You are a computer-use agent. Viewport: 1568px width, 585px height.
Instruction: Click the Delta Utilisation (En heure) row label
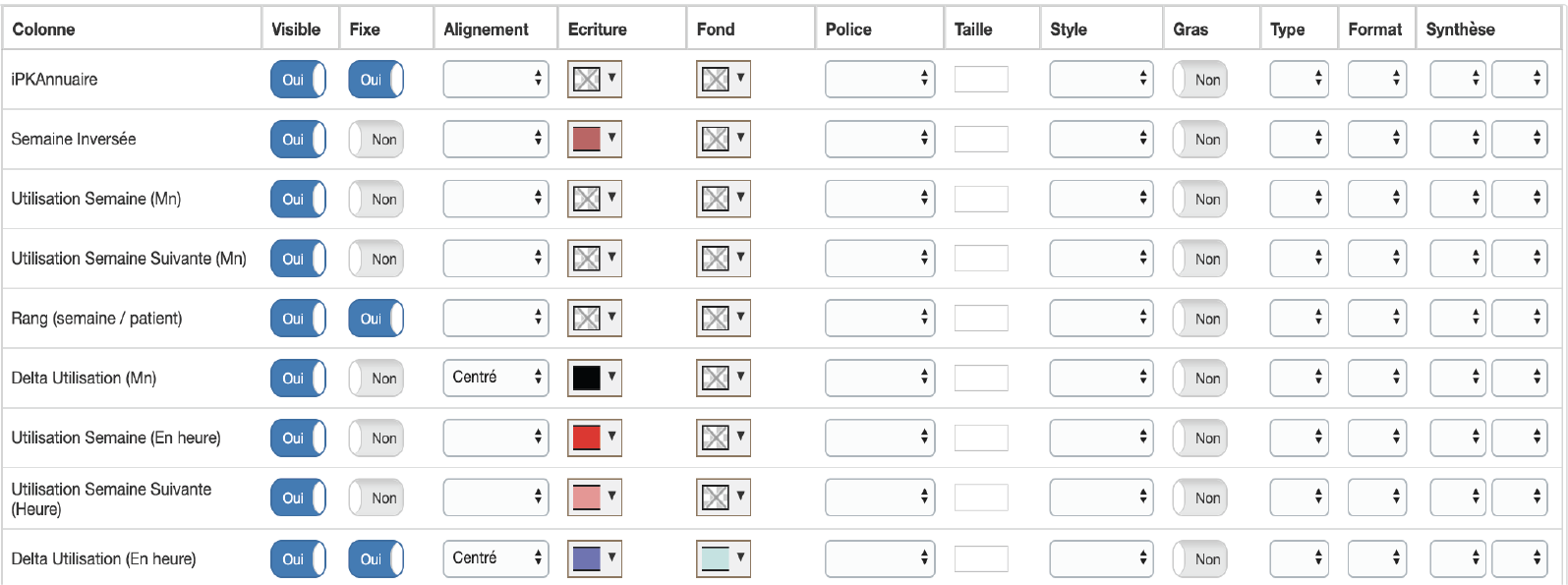(x=103, y=559)
